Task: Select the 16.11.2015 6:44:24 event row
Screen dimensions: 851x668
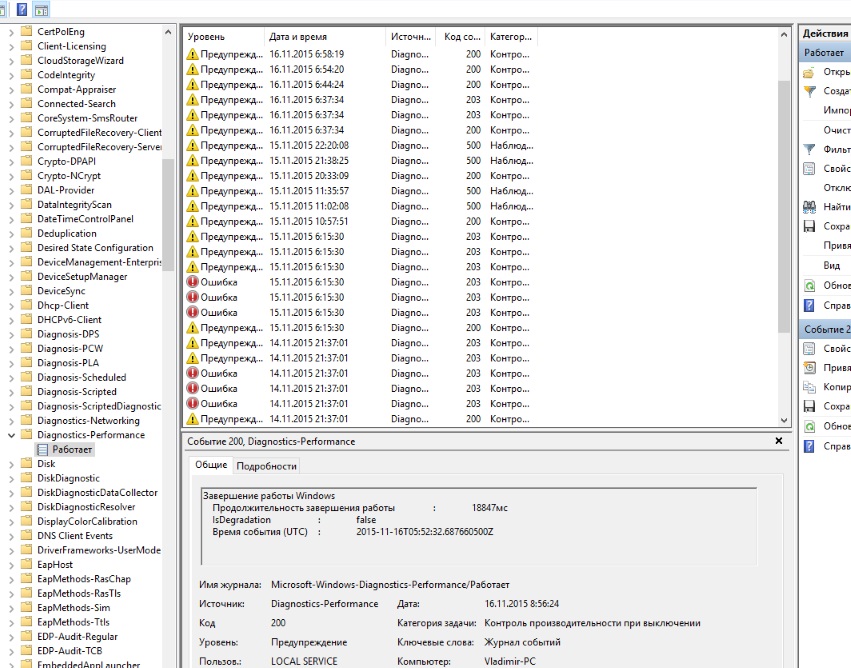Action: click(x=359, y=85)
